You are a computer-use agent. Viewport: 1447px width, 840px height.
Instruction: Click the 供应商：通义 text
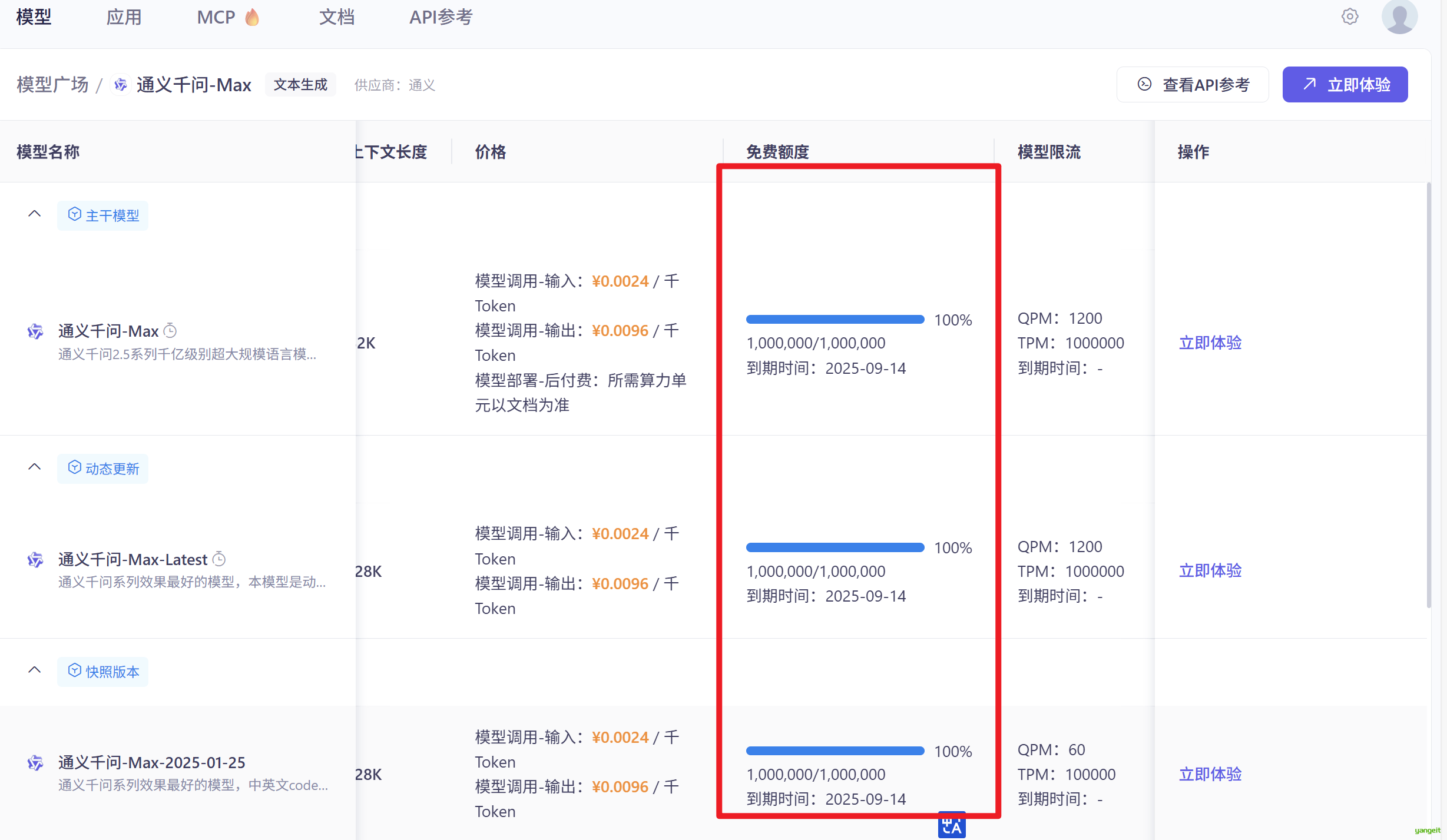click(x=395, y=85)
